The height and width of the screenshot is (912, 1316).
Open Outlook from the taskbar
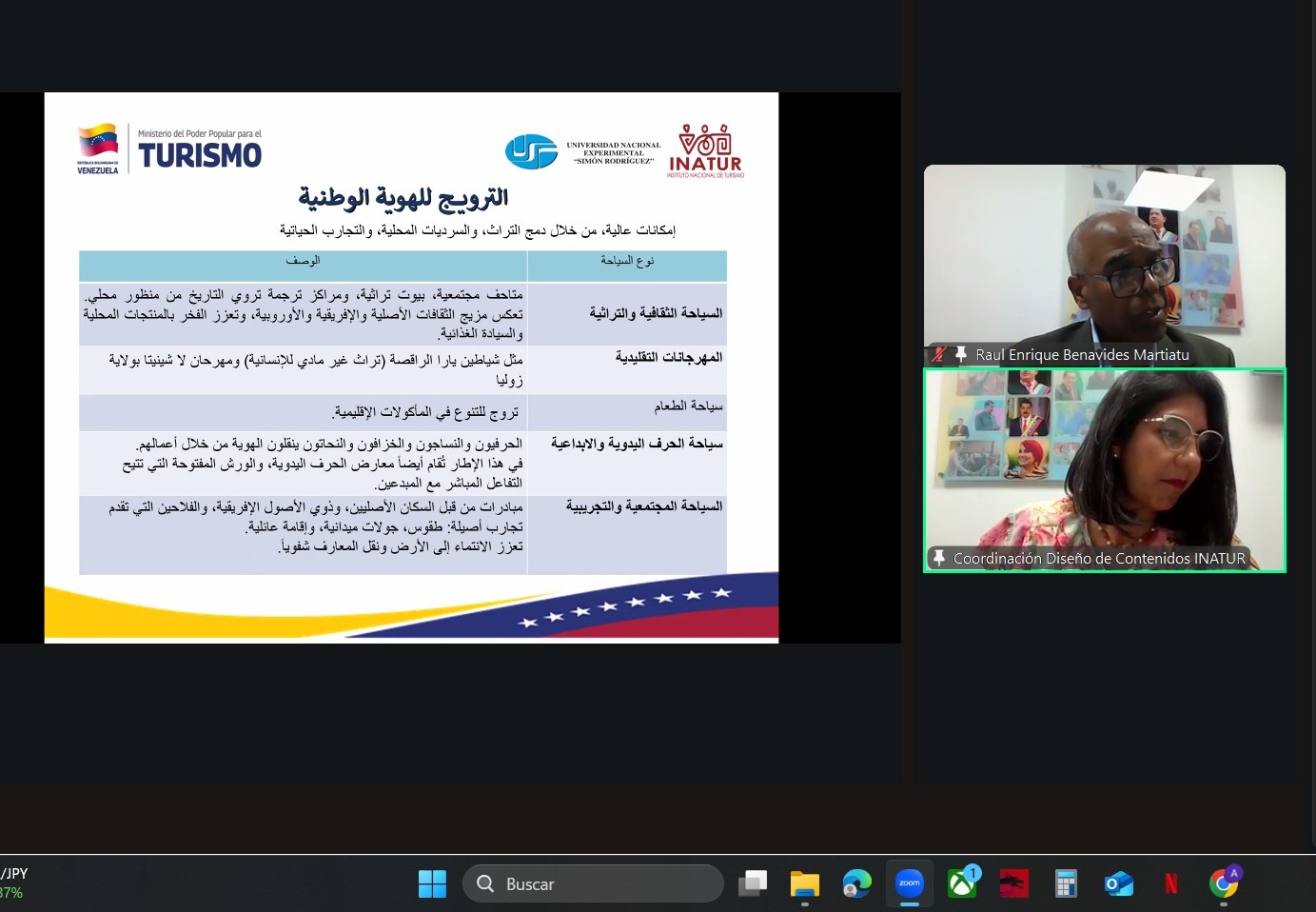click(1118, 884)
